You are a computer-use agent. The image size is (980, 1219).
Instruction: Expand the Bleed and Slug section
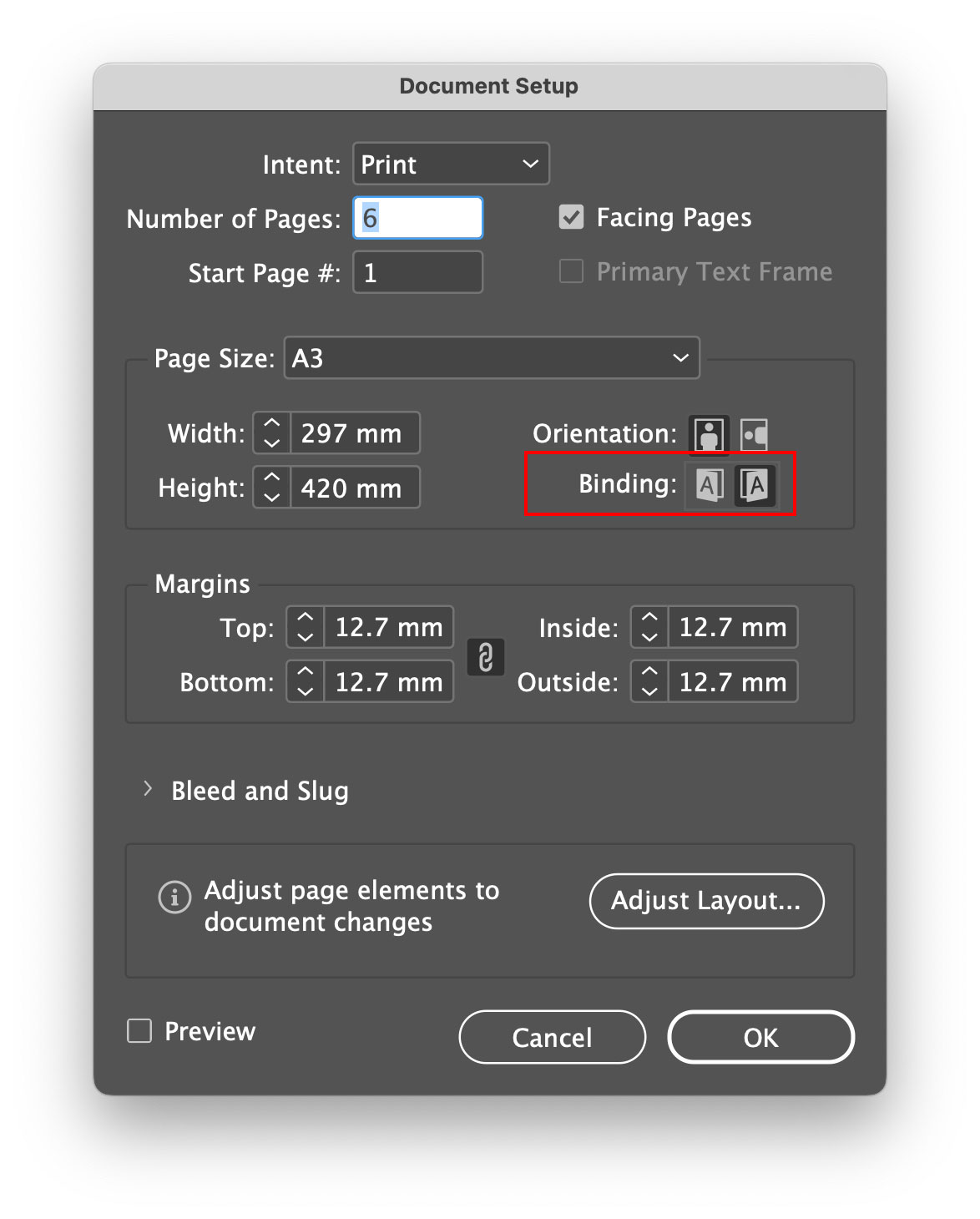click(150, 789)
